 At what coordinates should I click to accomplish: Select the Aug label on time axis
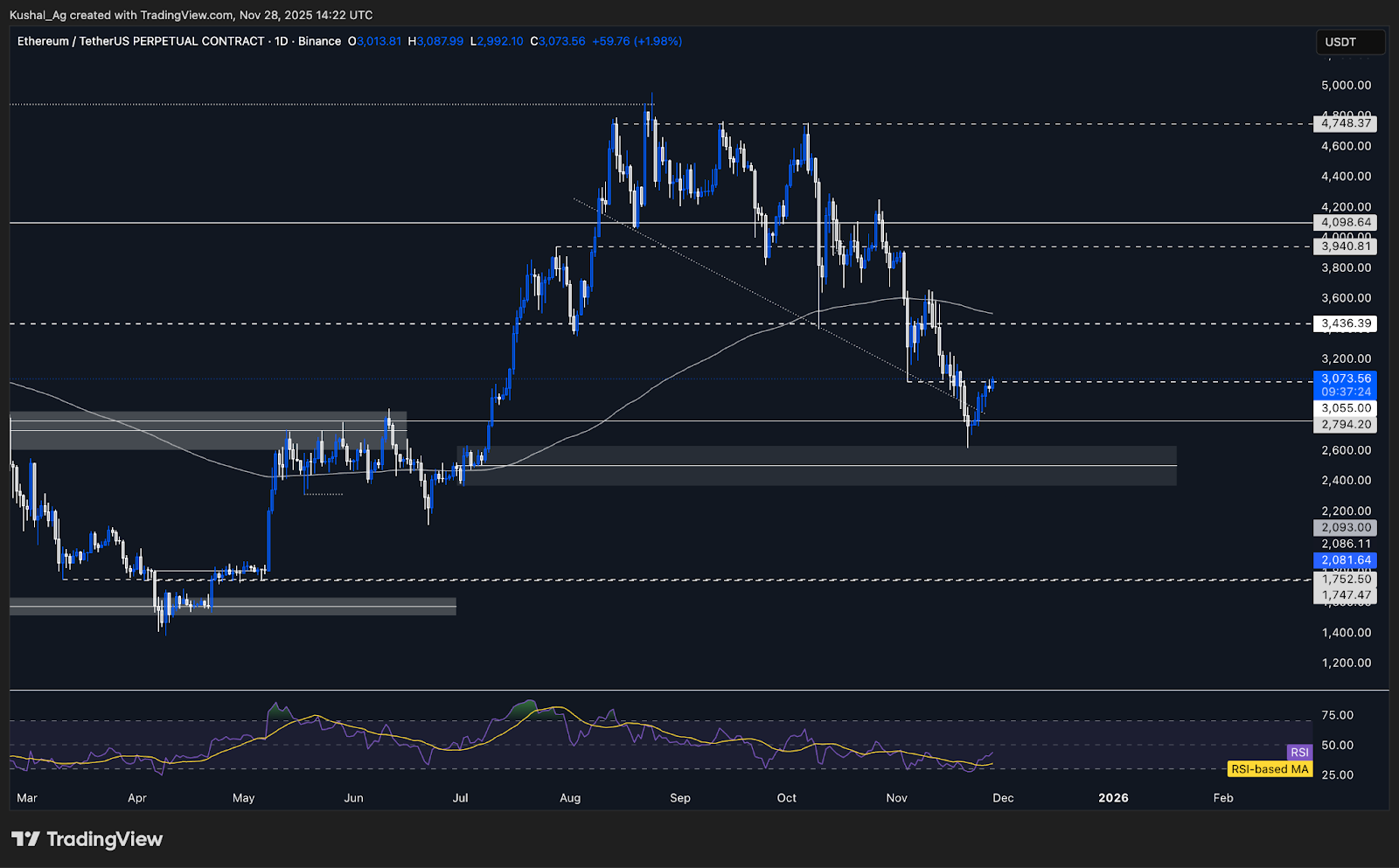click(570, 798)
